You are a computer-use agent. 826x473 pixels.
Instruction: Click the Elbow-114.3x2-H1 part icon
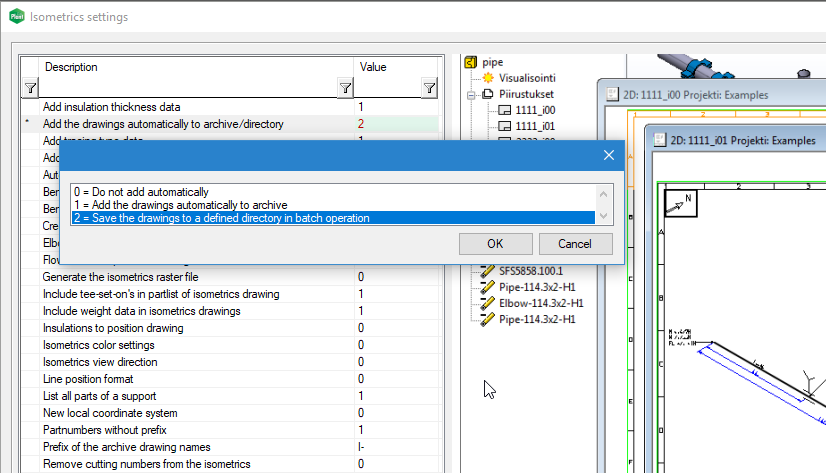tap(488, 303)
